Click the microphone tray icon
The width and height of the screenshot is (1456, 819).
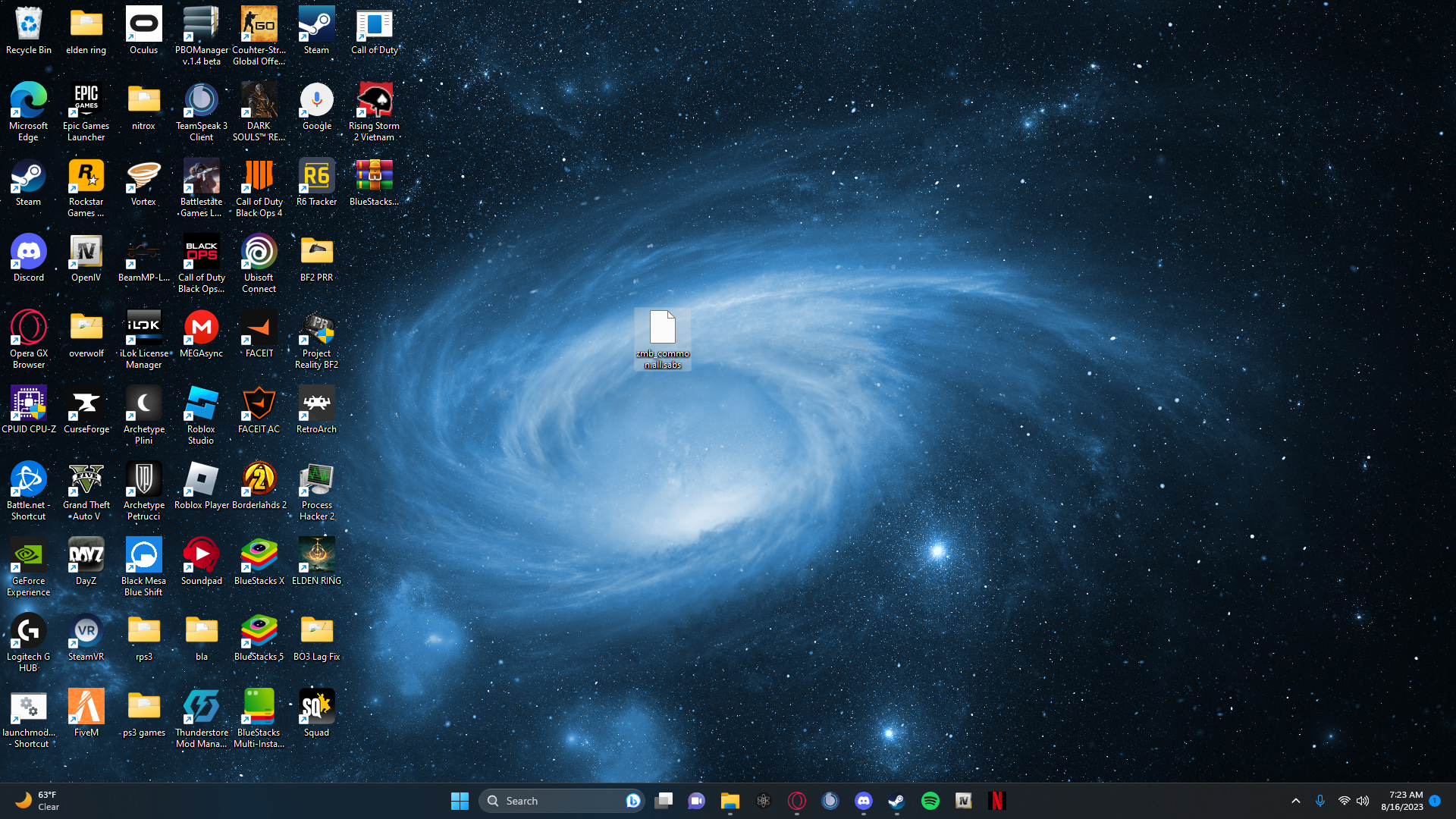pyautogui.click(x=1320, y=801)
